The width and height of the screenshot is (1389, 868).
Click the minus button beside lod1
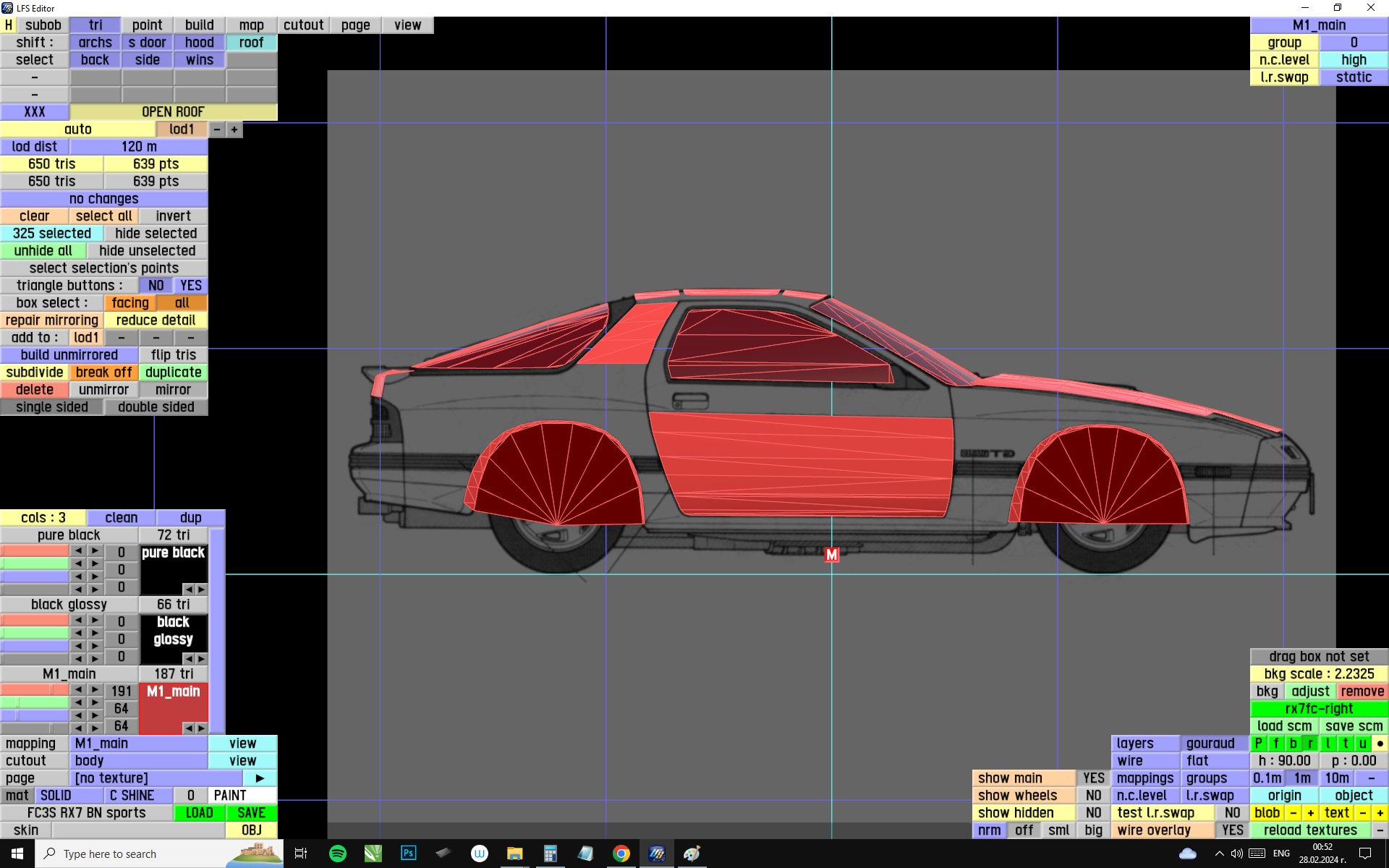point(217,129)
